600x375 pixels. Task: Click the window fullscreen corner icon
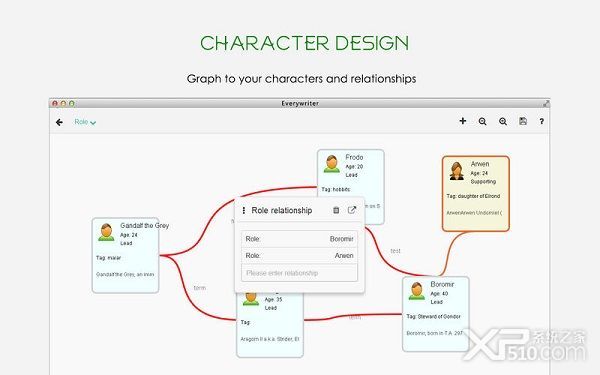[546, 103]
